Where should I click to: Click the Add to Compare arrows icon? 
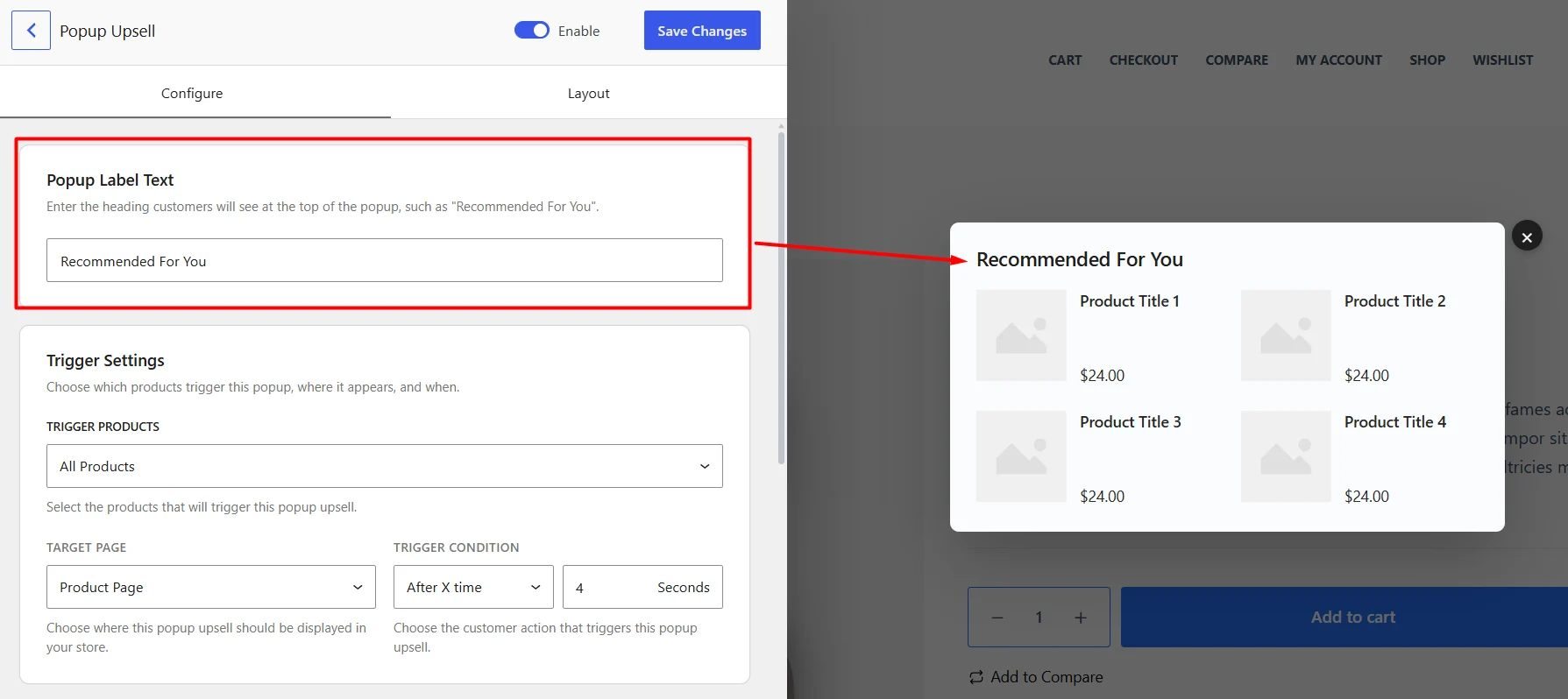pyautogui.click(x=976, y=677)
